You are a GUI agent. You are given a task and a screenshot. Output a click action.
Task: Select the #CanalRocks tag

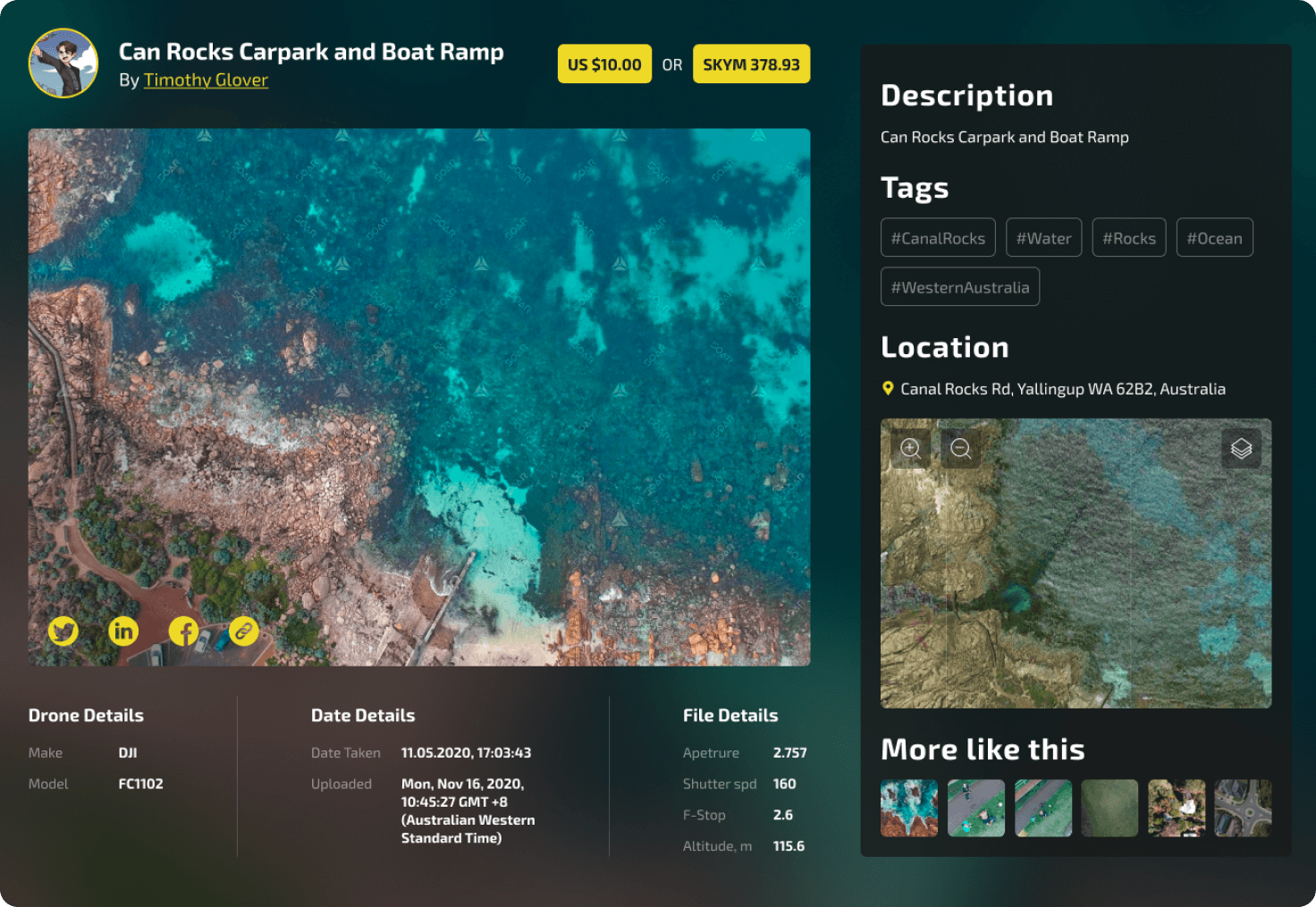click(x=938, y=238)
